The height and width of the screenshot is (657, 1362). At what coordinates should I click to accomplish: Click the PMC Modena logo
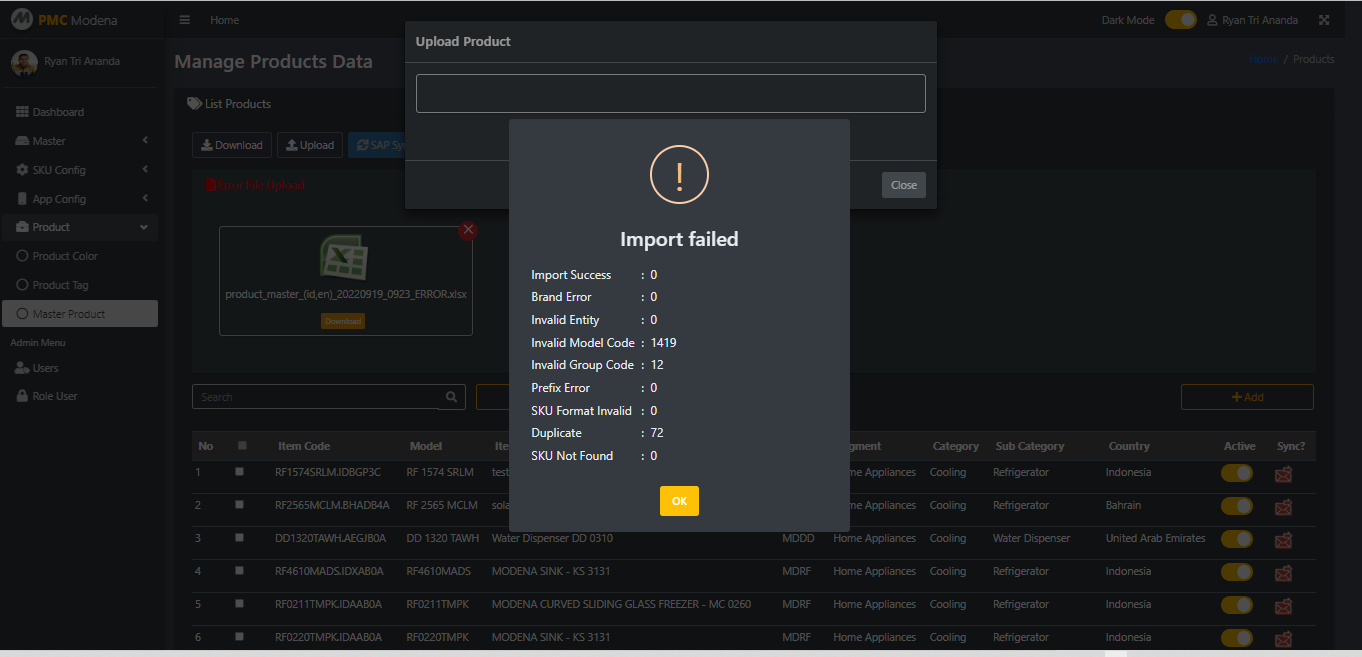click(x=65, y=20)
